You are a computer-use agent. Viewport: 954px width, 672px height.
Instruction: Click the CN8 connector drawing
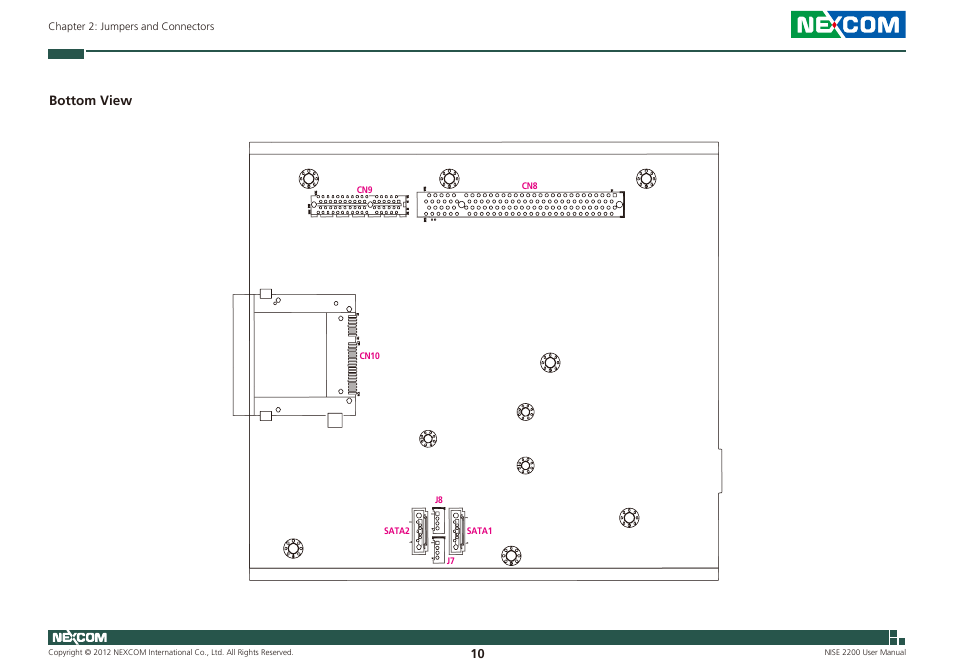tap(521, 204)
